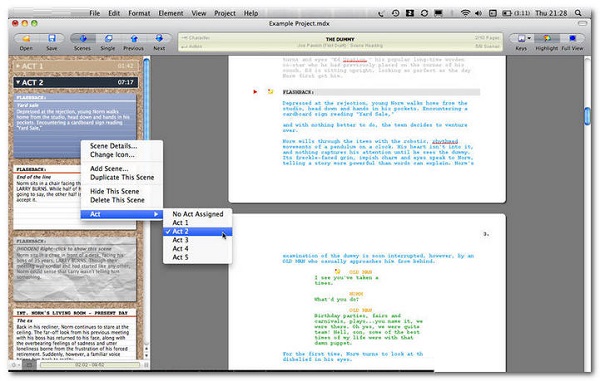Image resolution: width=600 pixels, height=381 pixels.
Task: Go to Next scene icon
Action: click(x=159, y=38)
